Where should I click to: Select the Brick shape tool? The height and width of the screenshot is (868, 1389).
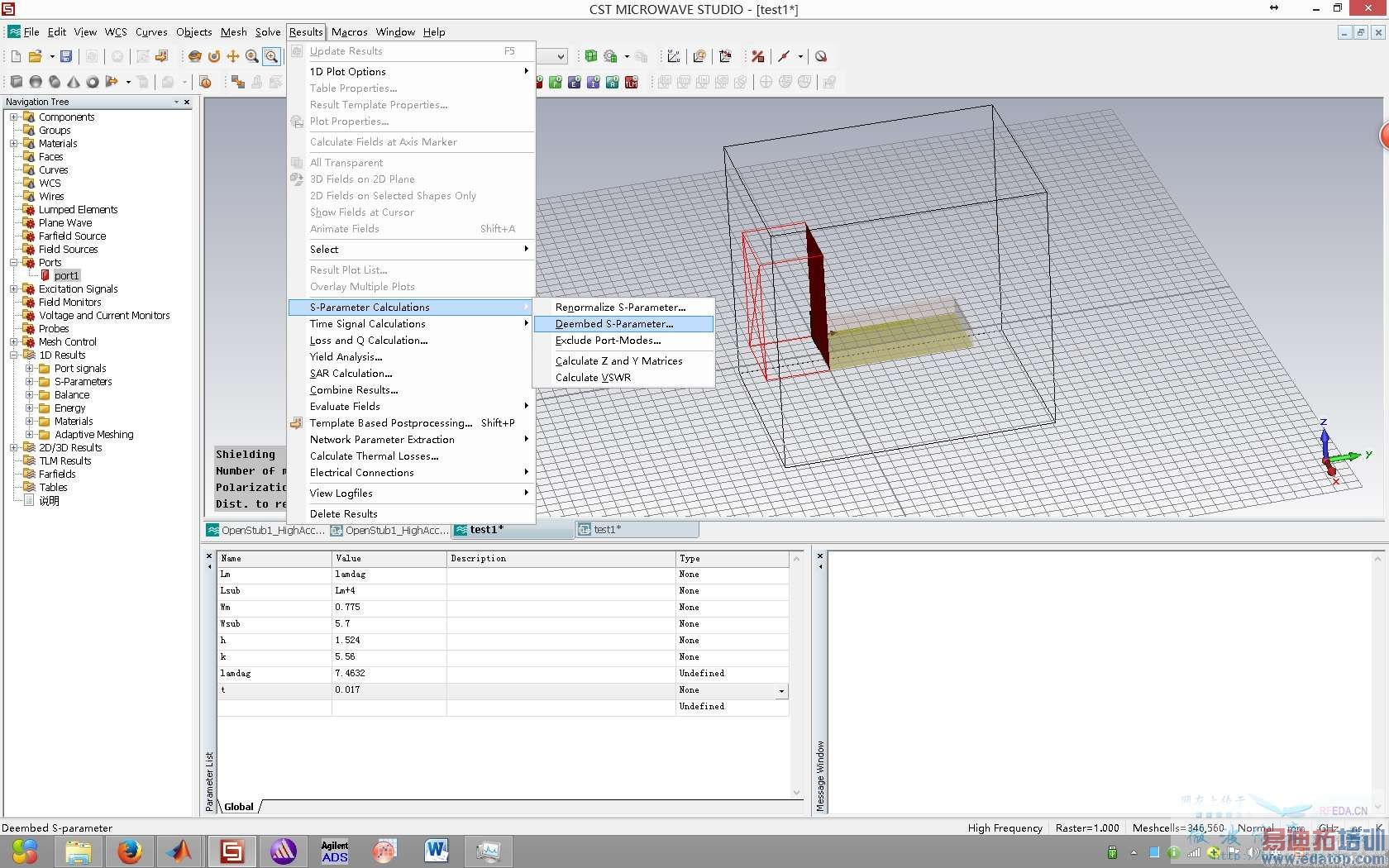[x=17, y=82]
